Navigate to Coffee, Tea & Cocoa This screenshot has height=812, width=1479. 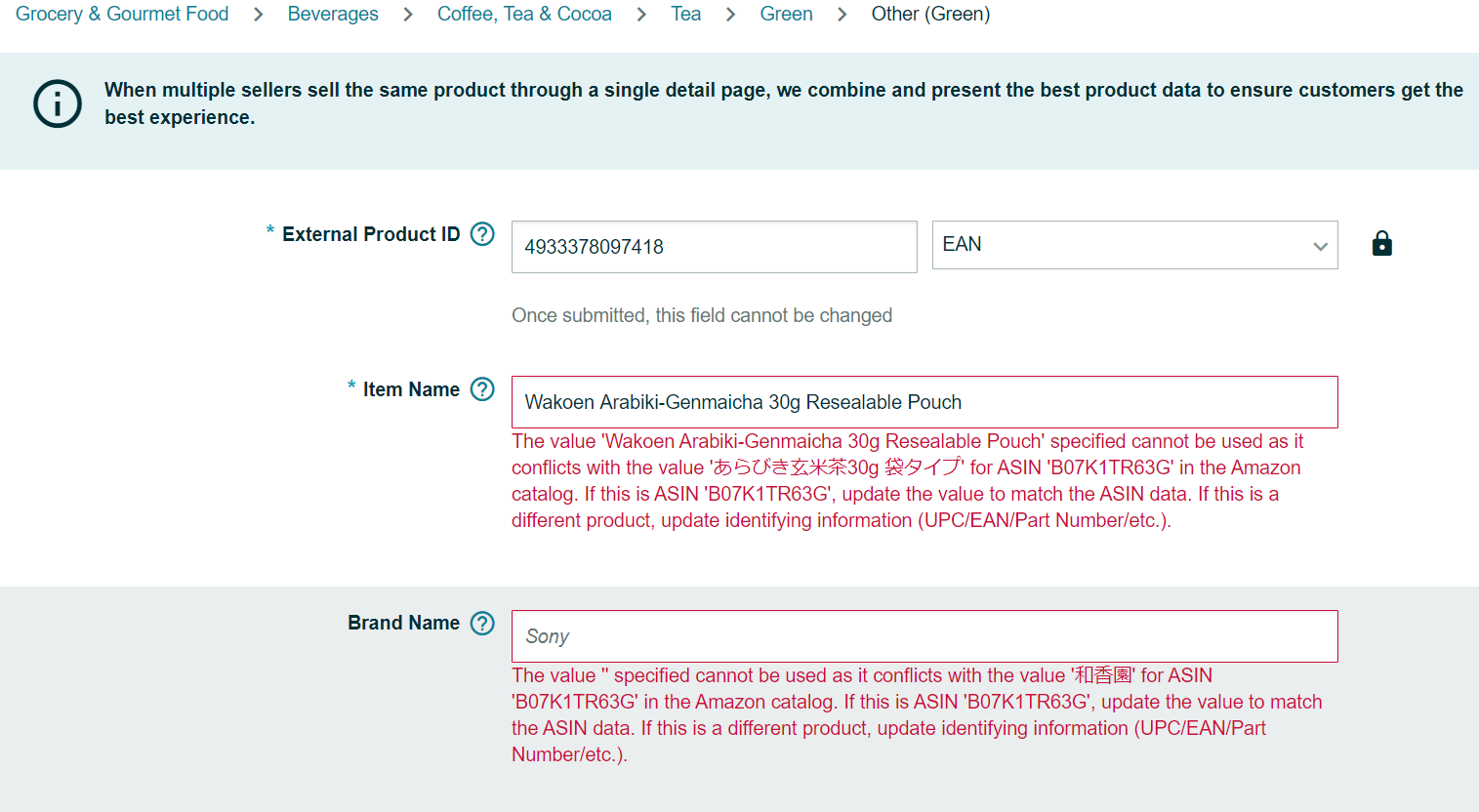click(x=524, y=14)
